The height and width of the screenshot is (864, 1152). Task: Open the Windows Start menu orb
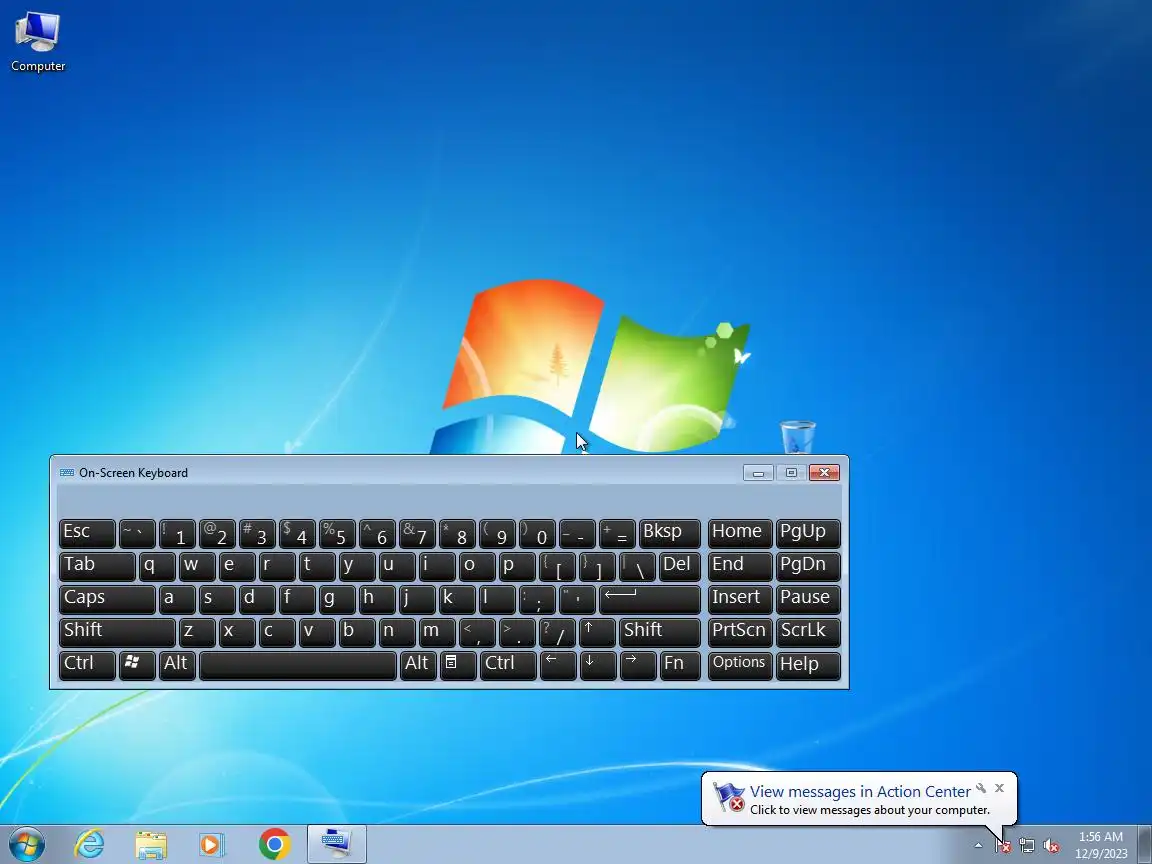(x=26, y=844)
